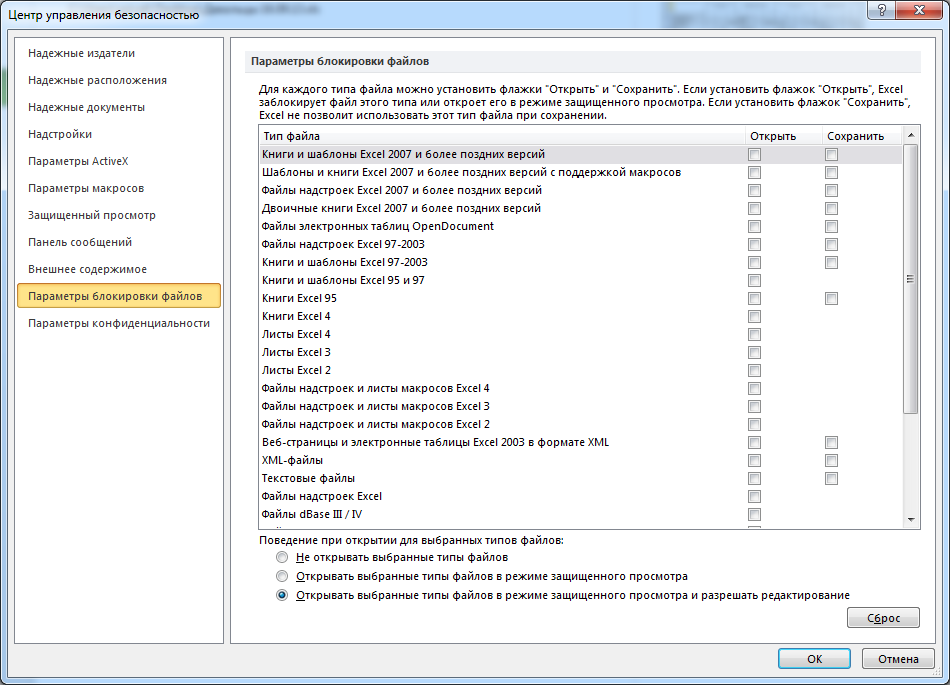This screenshot has width=950, height=685.
Task: Open Параметры конфиденциальности section
Action: pos(119,323)
